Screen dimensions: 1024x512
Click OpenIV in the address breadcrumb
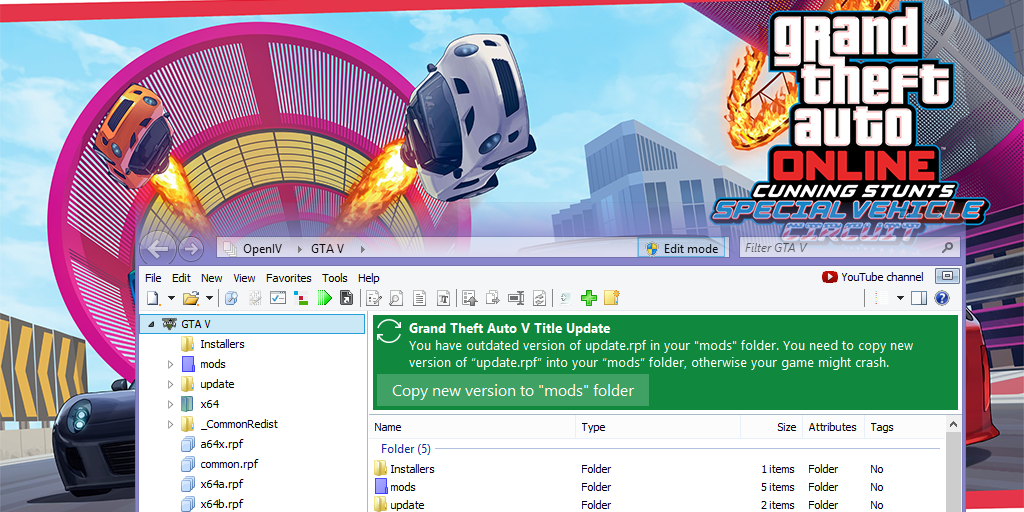point(265,249)
